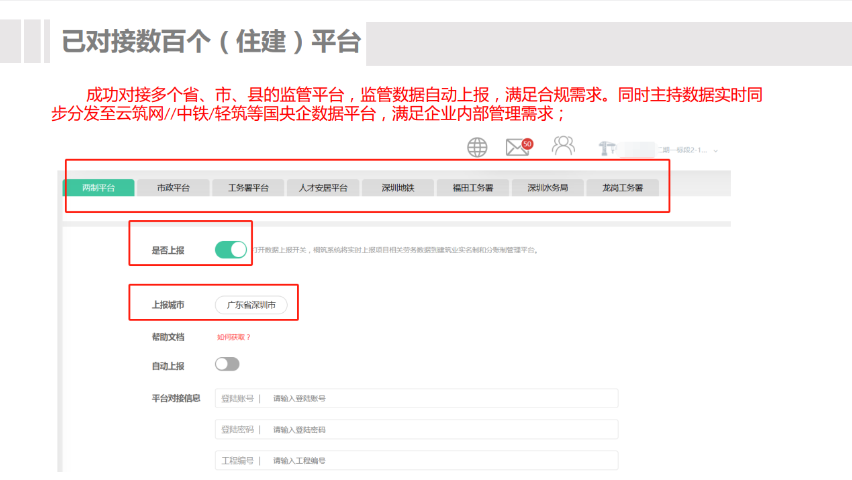Click the 登陆账号 input field
Image resolution: width=852 pixels, height=480 pixels.
[440, 398]
